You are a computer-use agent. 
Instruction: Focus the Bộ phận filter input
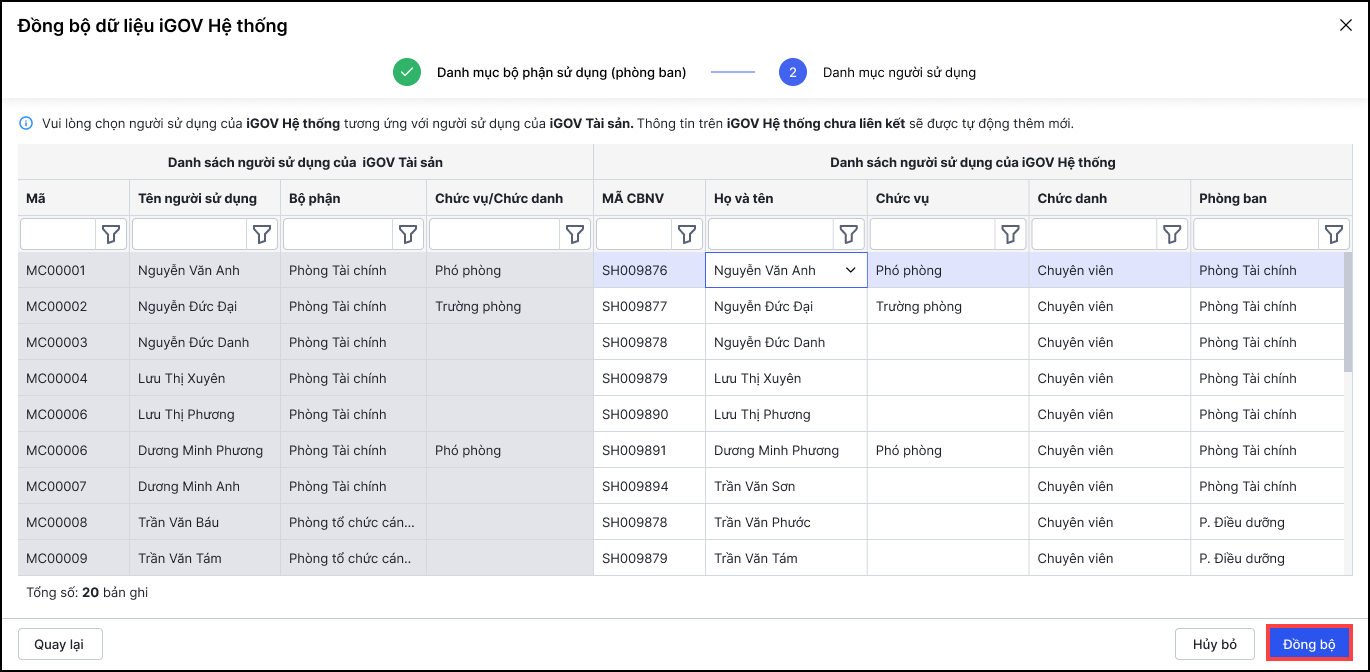pos(339,234)
